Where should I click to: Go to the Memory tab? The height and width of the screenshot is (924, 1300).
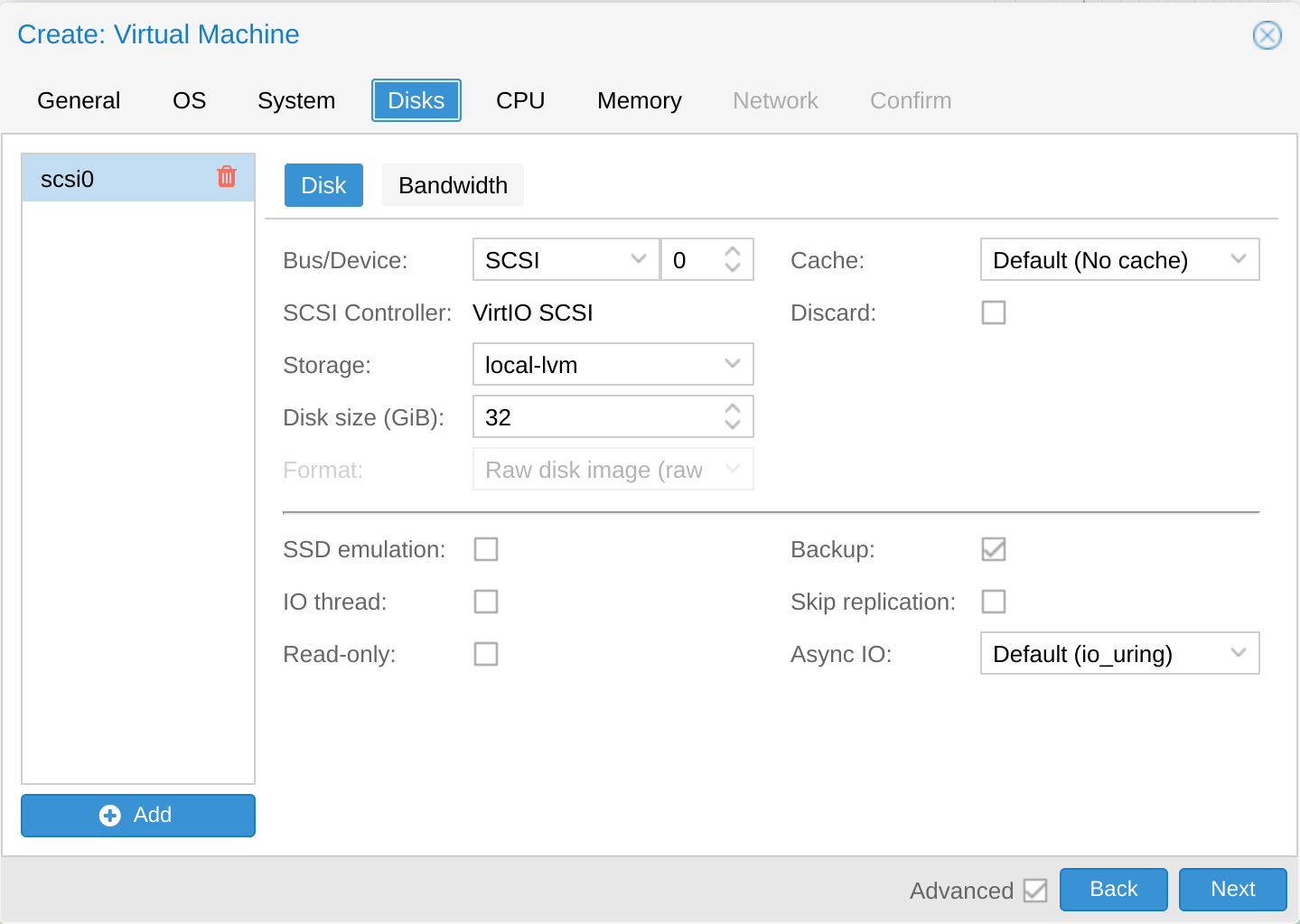pos(639,100)
